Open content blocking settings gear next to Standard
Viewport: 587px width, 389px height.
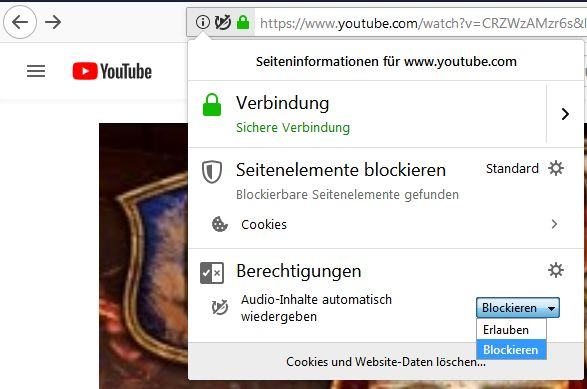(556, 168)
